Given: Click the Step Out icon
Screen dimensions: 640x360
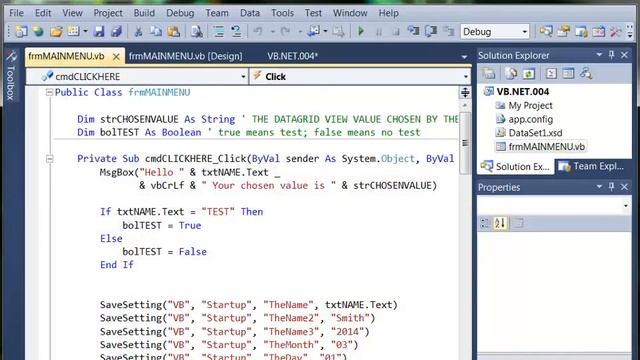Looking at the screenshot, I should click(x=449, y=31).
